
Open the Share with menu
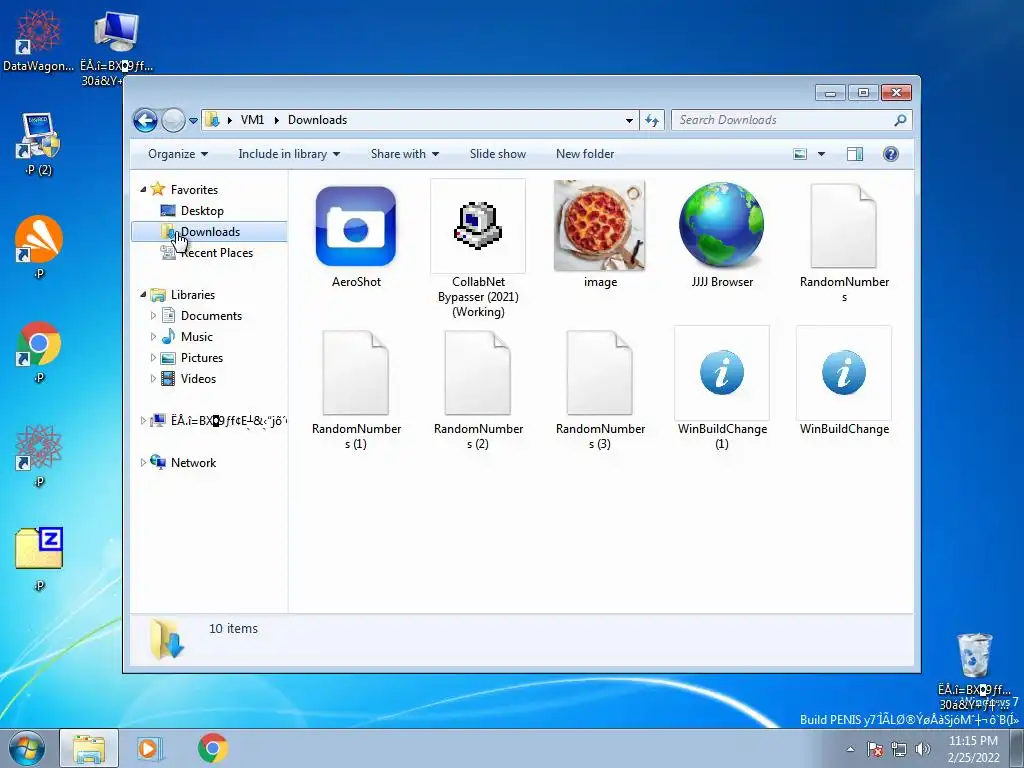click(x=404, y=154)
